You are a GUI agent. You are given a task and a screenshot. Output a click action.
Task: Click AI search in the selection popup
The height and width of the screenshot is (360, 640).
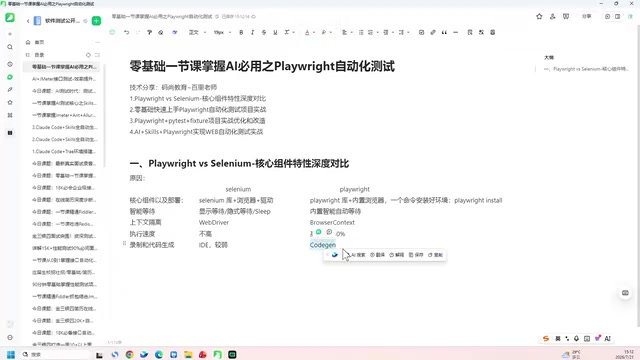(358, 255)
